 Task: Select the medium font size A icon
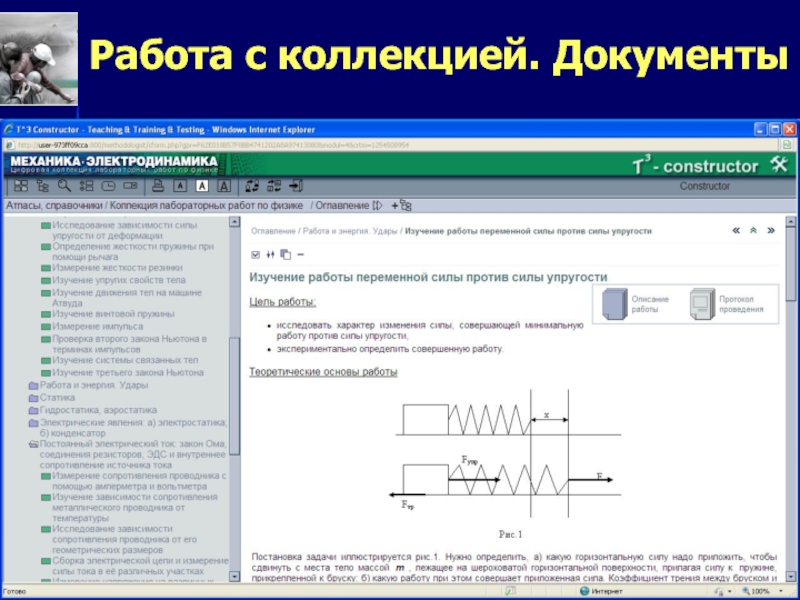(202, 186)
